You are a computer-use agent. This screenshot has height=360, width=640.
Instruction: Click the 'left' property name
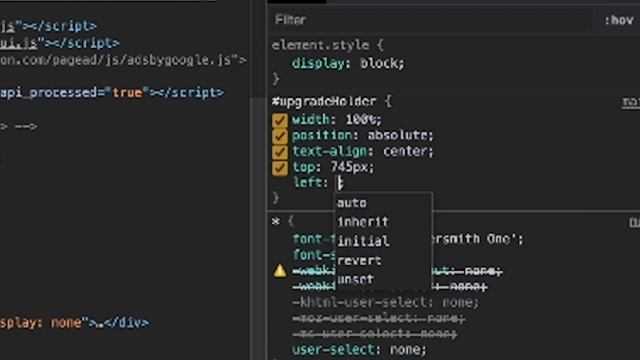307,182
